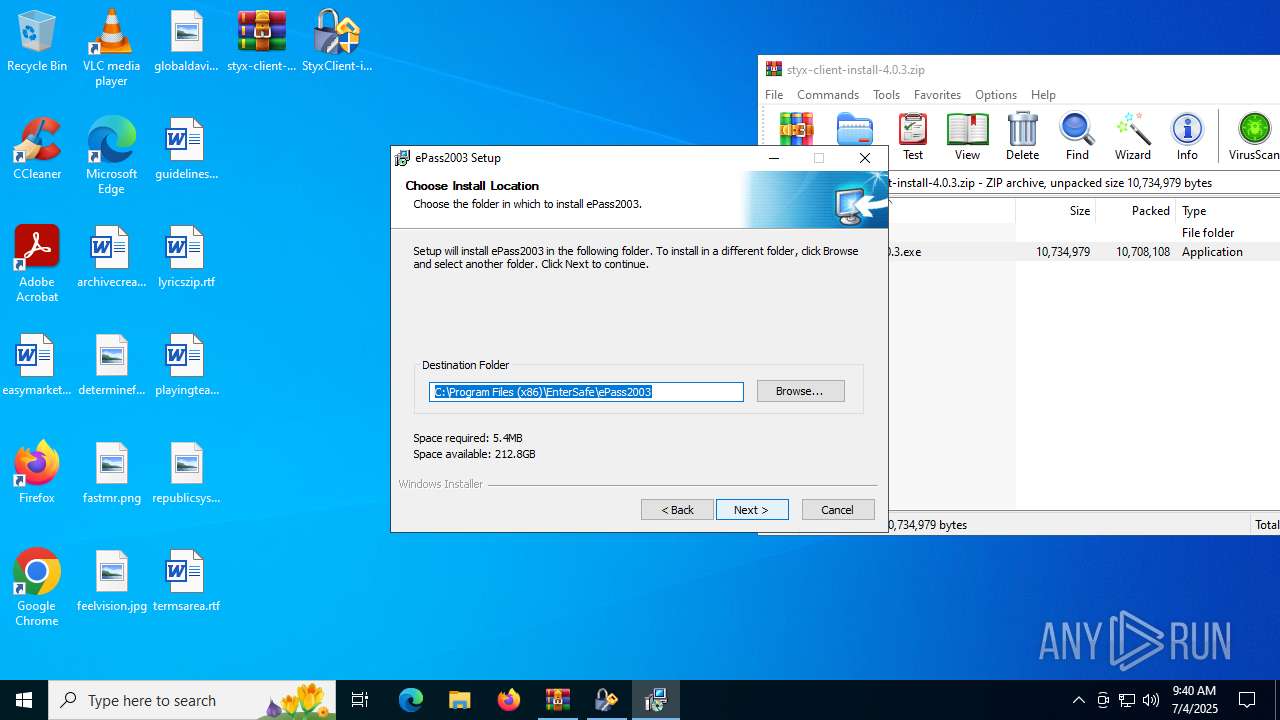This screenshot has width=1280, height=720.
Task: Open Task View on taskbar
Action: [360, 700]
